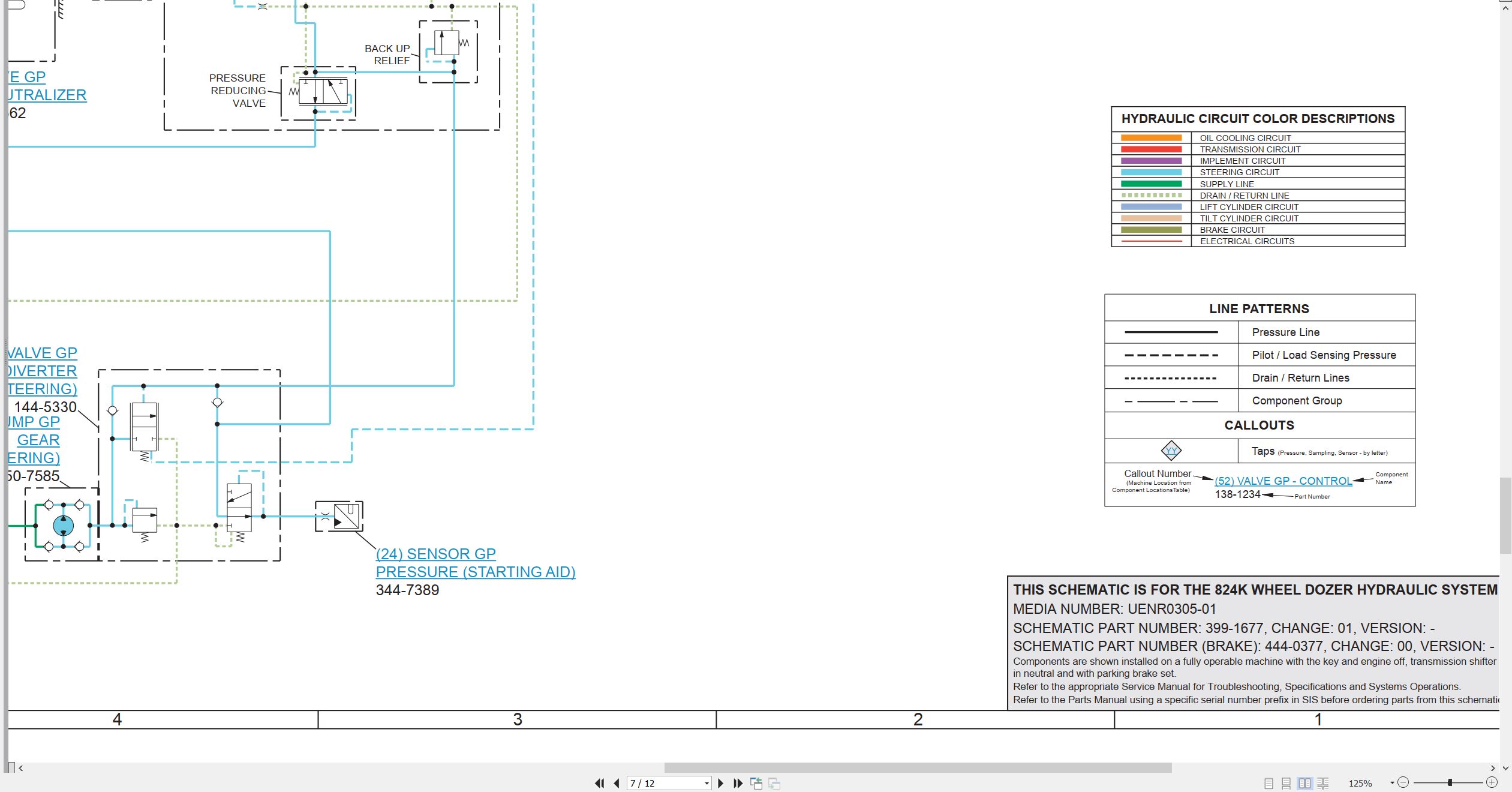Go to the next page
The image size is (1512, 792).
(721, 783)
